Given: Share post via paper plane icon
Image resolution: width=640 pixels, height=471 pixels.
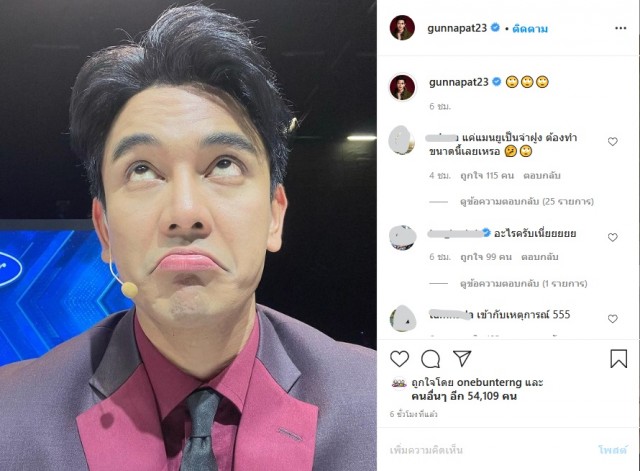Looking at the screenshot, I should 462,358.
